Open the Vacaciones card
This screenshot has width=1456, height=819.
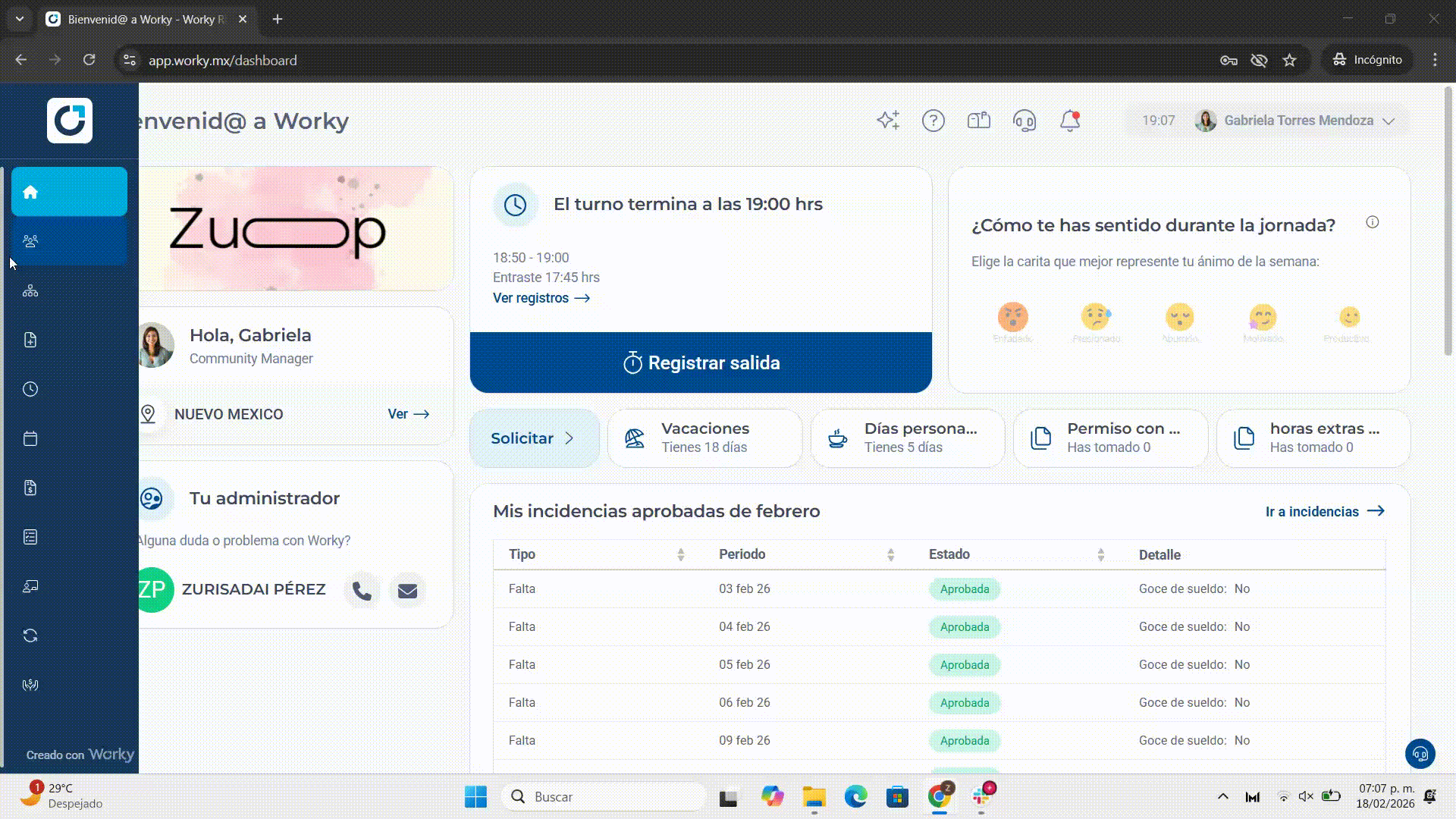tap(704, 438)
